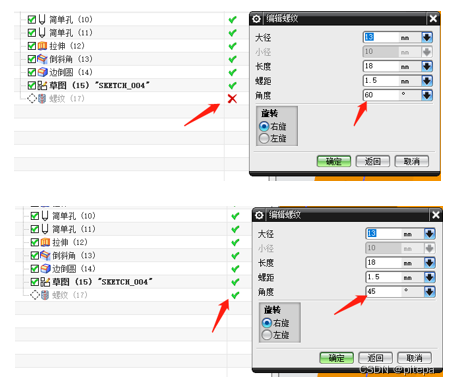Click green check status of 拉伸 (12) in red-X tree
The image size is (450, 385).
click(x=233, y=46)
